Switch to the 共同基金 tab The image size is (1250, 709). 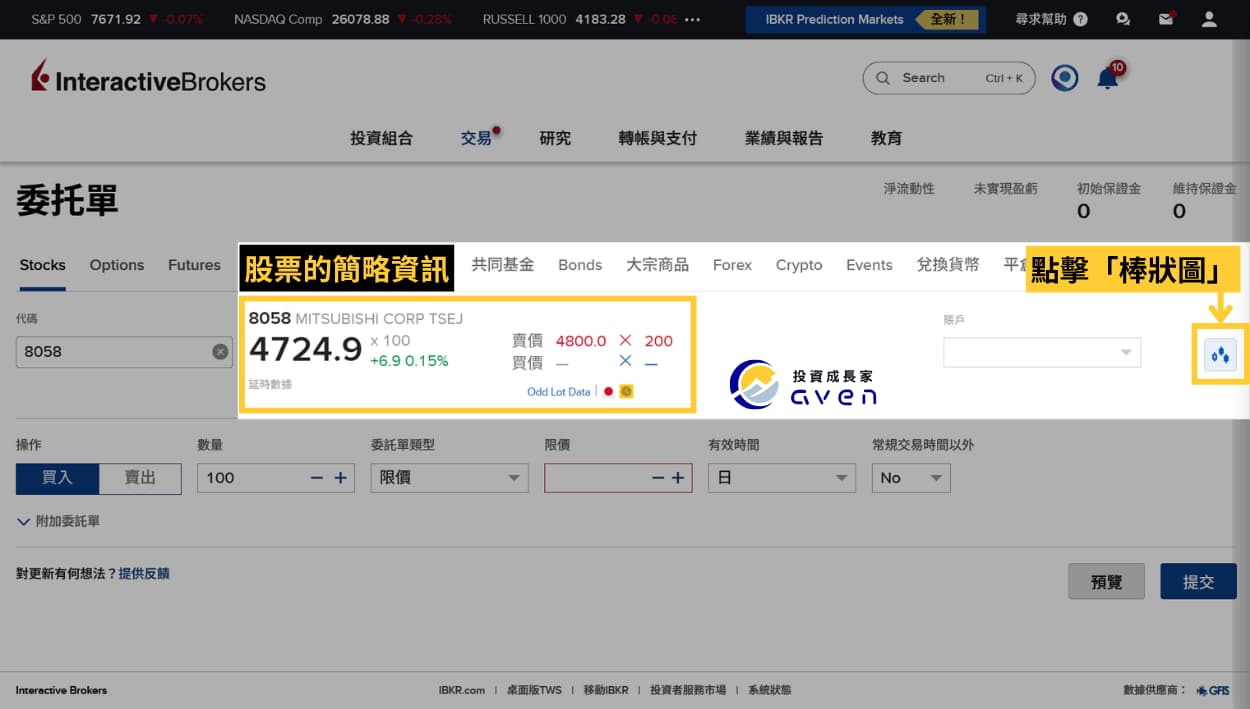(503, 265)
